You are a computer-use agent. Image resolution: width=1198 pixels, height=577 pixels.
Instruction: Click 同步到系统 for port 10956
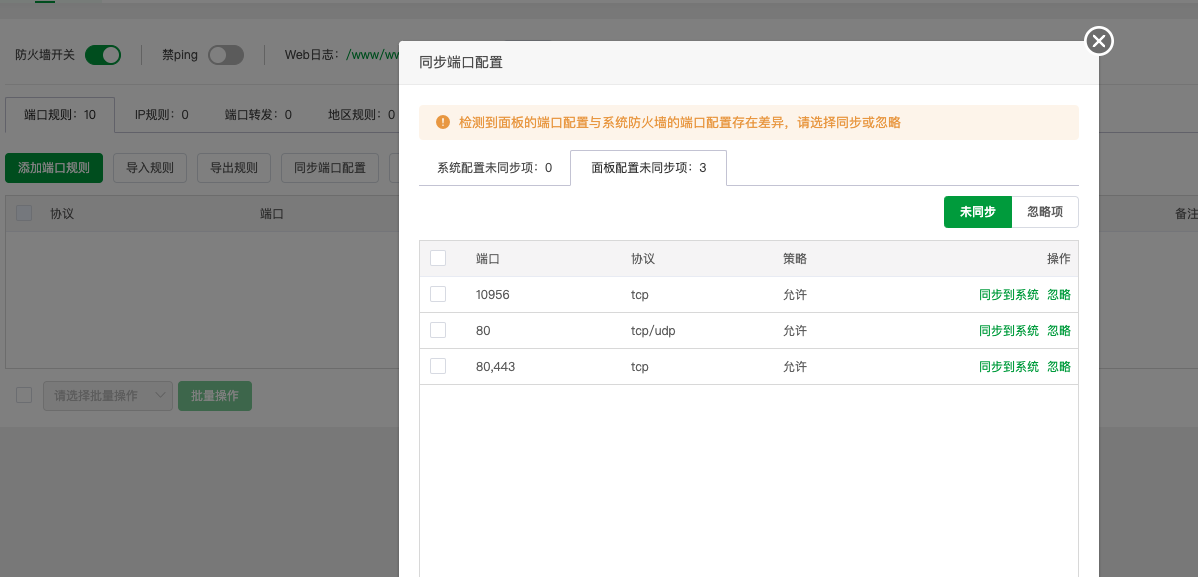1009,294
